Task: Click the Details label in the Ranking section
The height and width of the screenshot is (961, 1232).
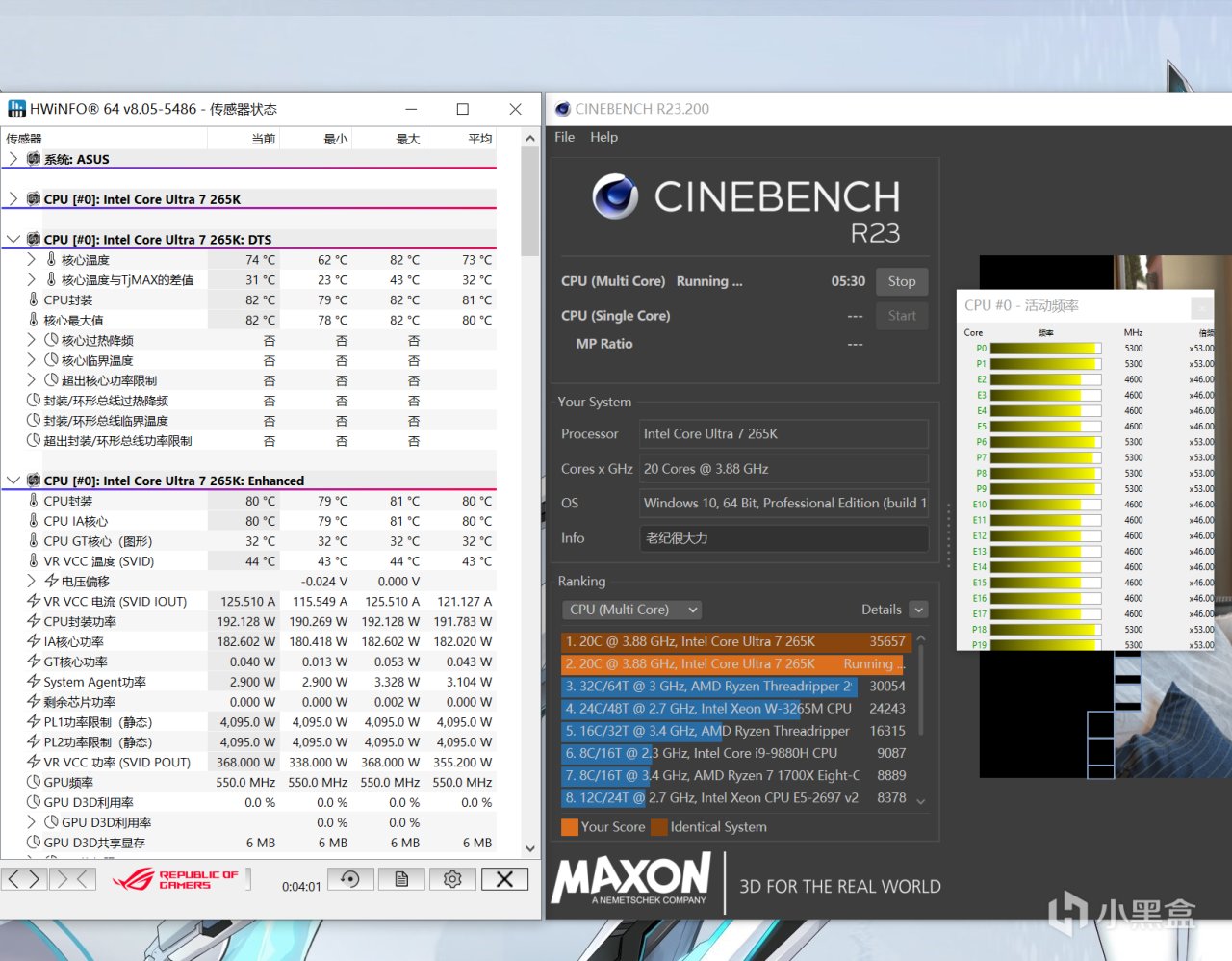Action: (x=882, y=610)
